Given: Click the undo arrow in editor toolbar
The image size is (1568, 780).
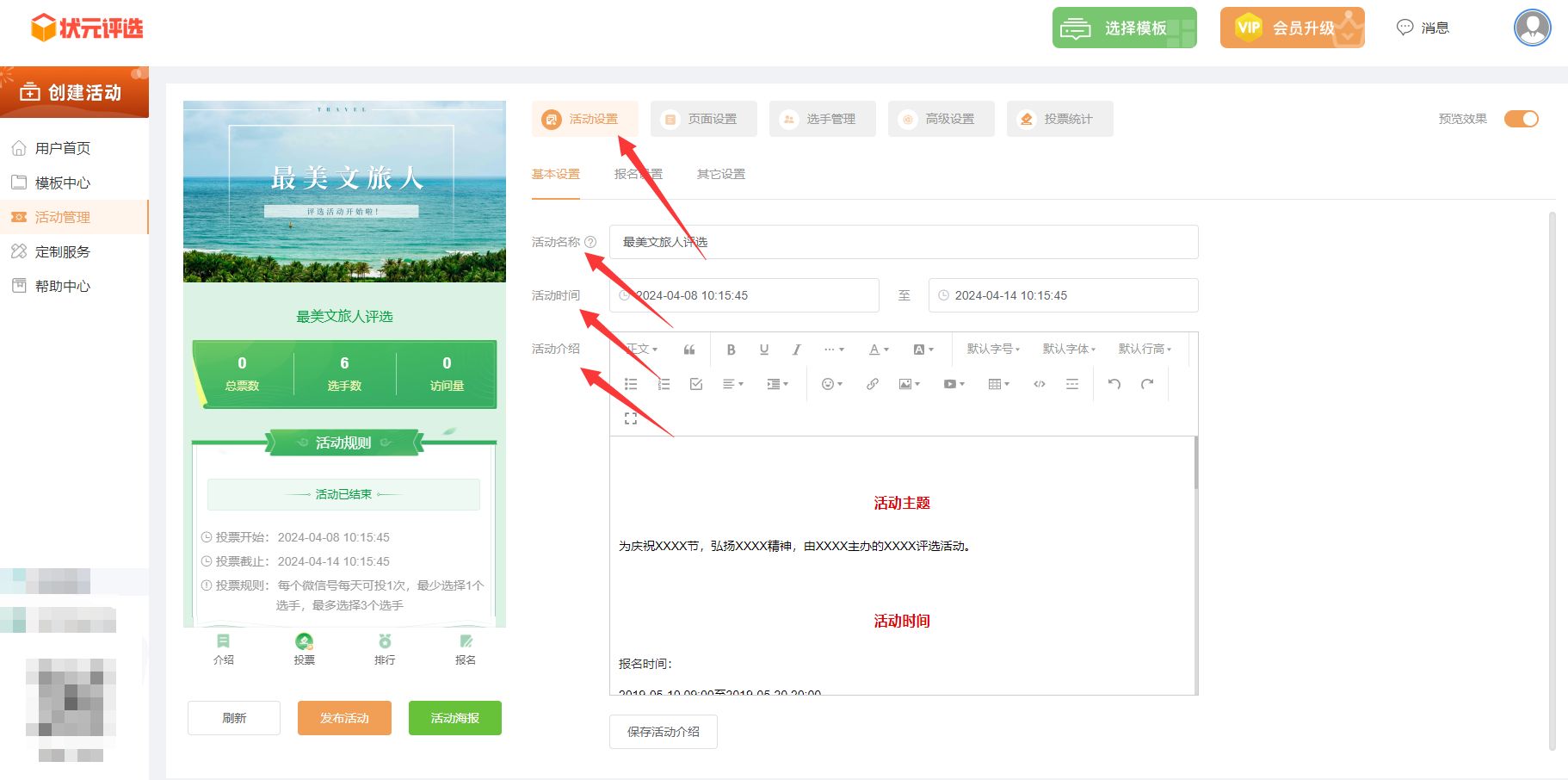Looking at the screenshot, I should pos(1114,384).
